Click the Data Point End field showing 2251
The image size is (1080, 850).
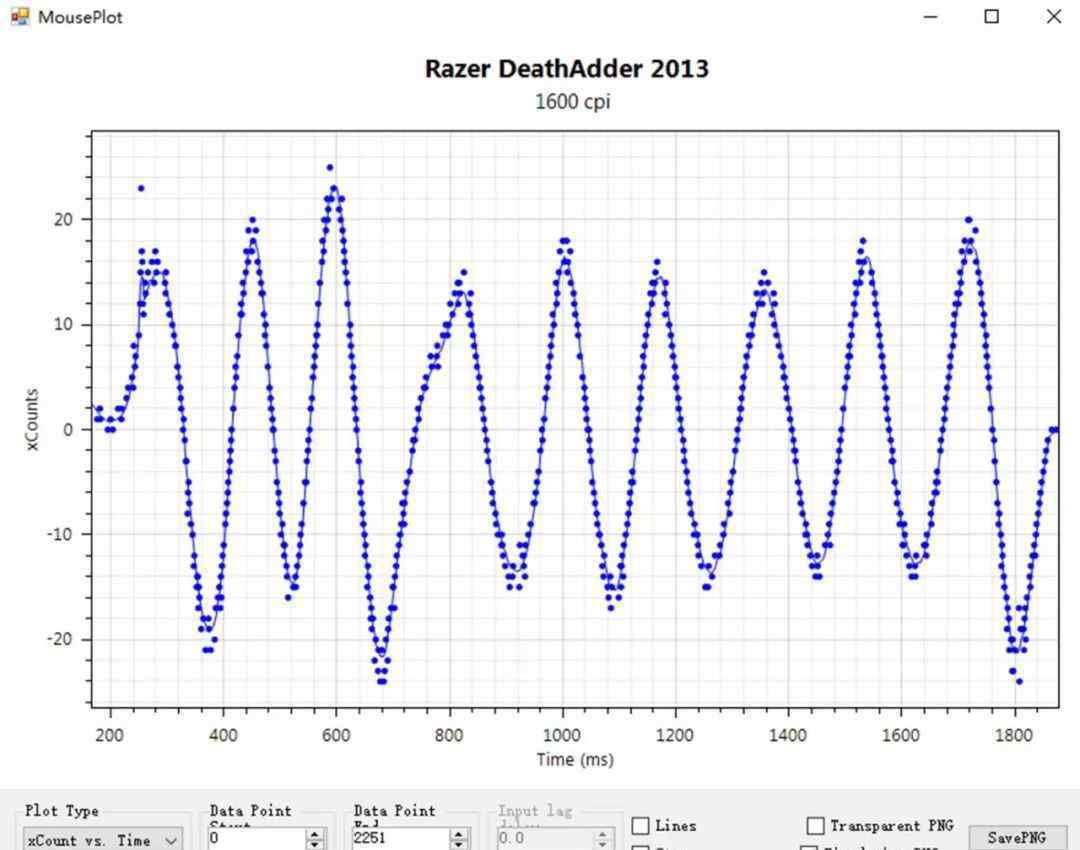tap(401, 838)
